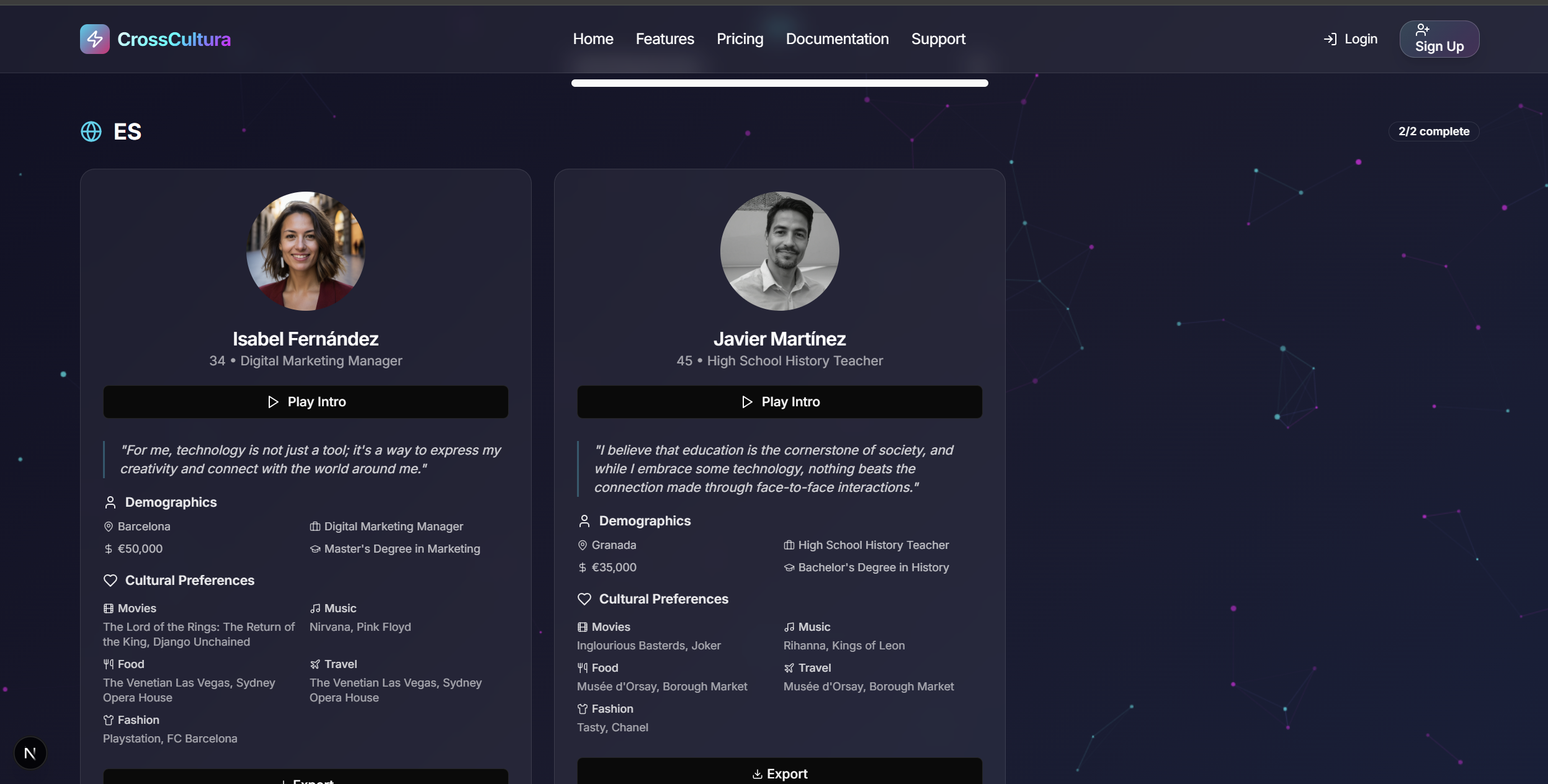The height and width of the screenshot is (784, 1548).
Task: Click the airplane Travel icon on Javier's card
Action: pyautogui.click(x=789, y=668)
